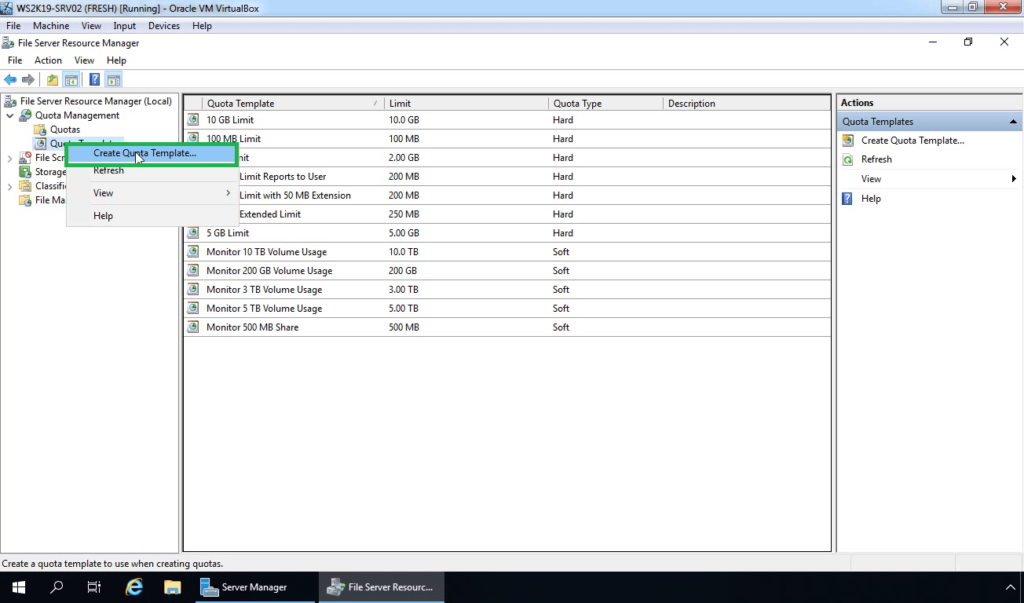
Task: Open the FSRM Help menu
Action: 116,60
